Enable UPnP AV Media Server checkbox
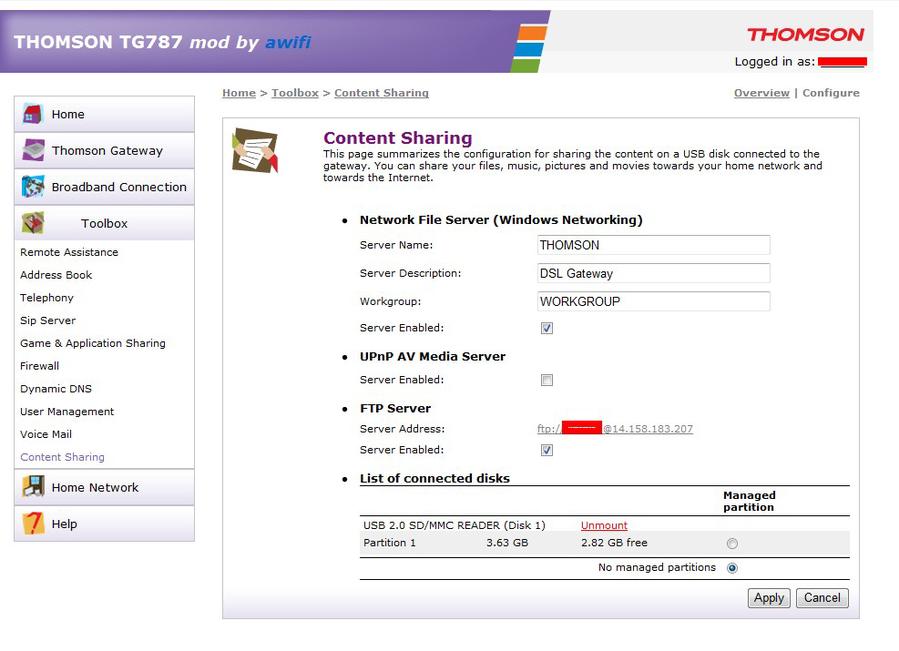 click(547, 380)
